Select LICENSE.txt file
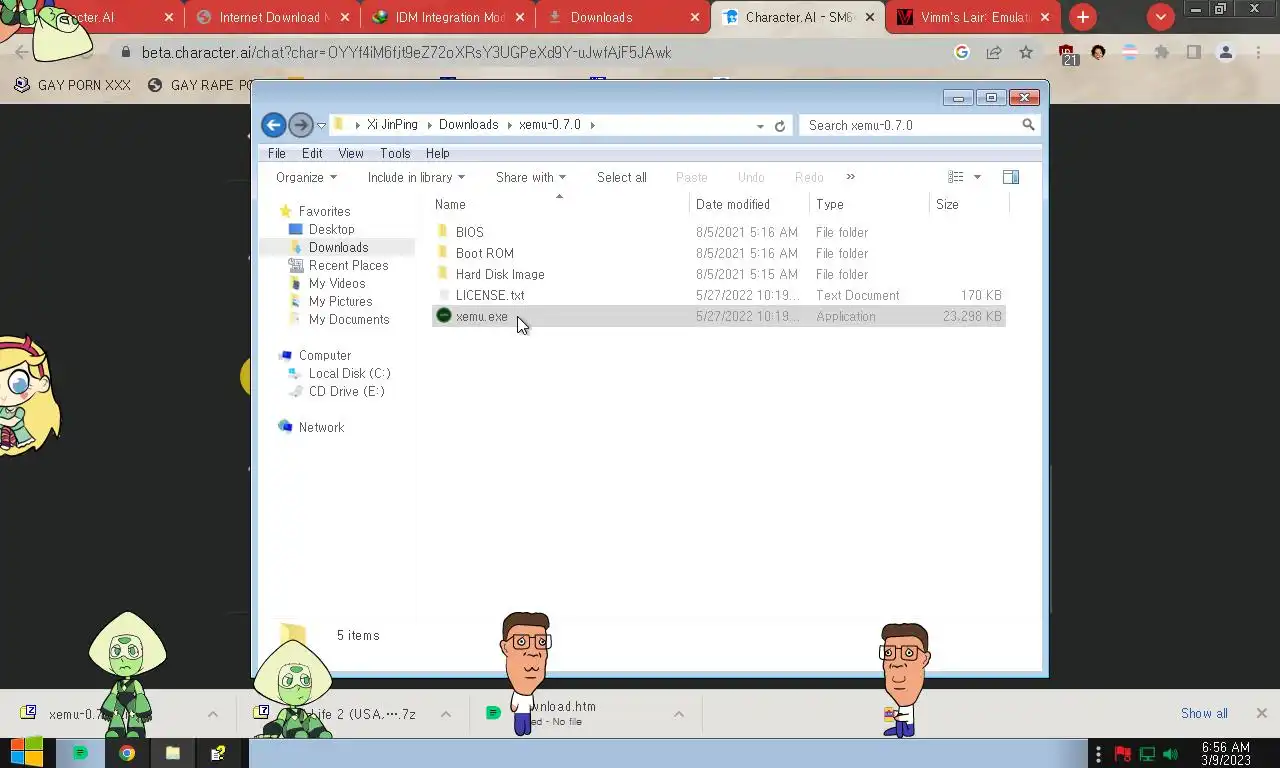 (490, 295)
